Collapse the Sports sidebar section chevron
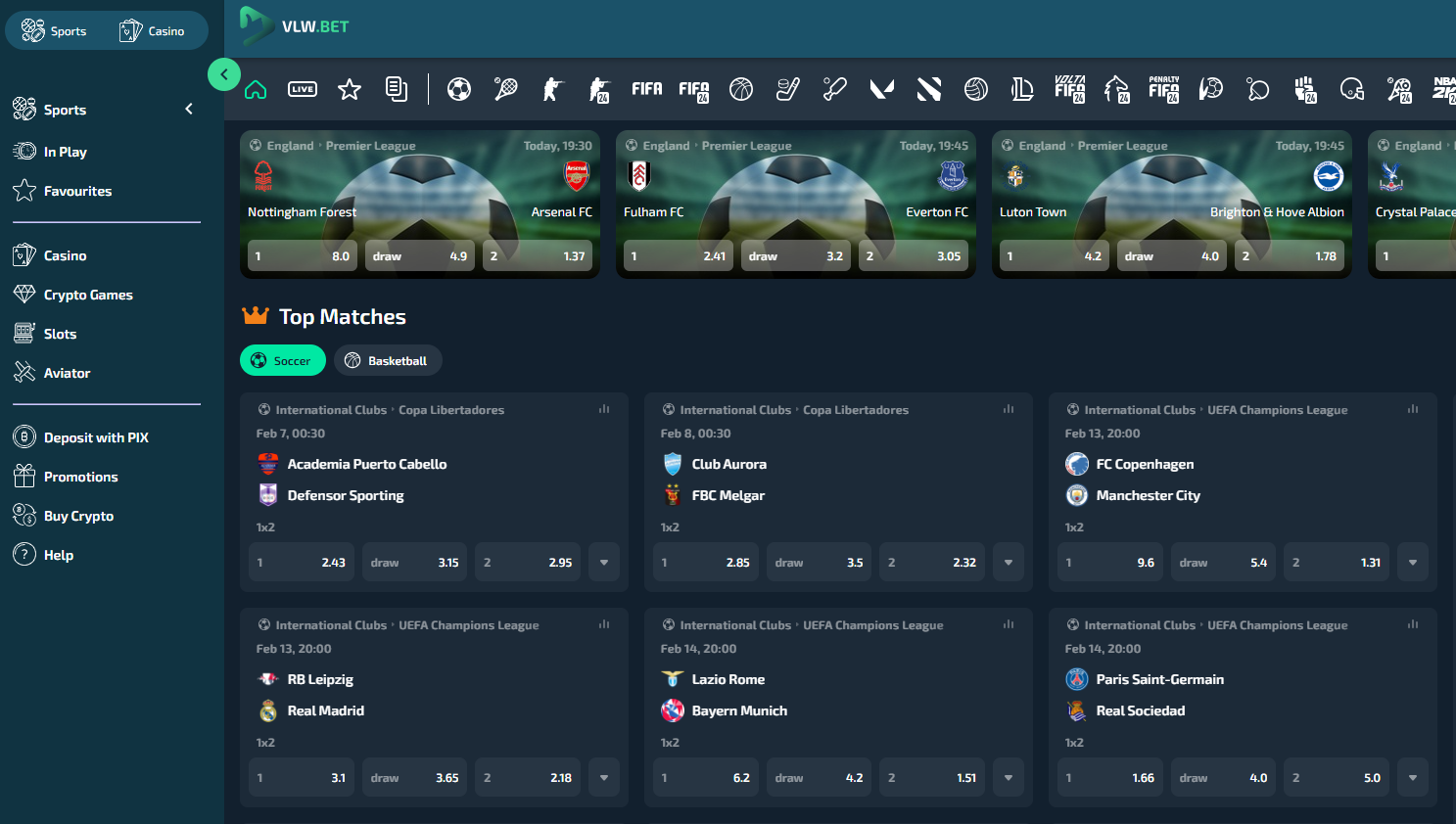 pos(189,109)
